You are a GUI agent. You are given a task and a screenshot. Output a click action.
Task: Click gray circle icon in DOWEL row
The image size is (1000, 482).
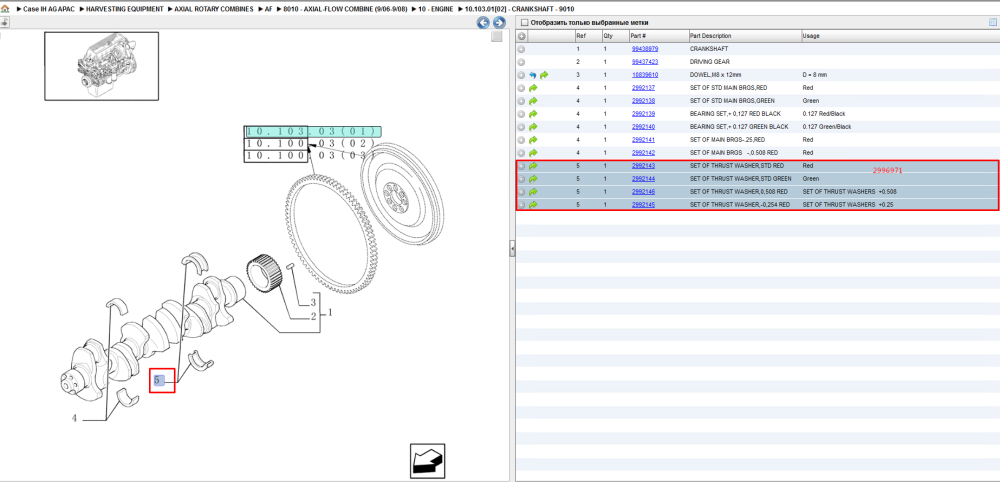(521, 75)
